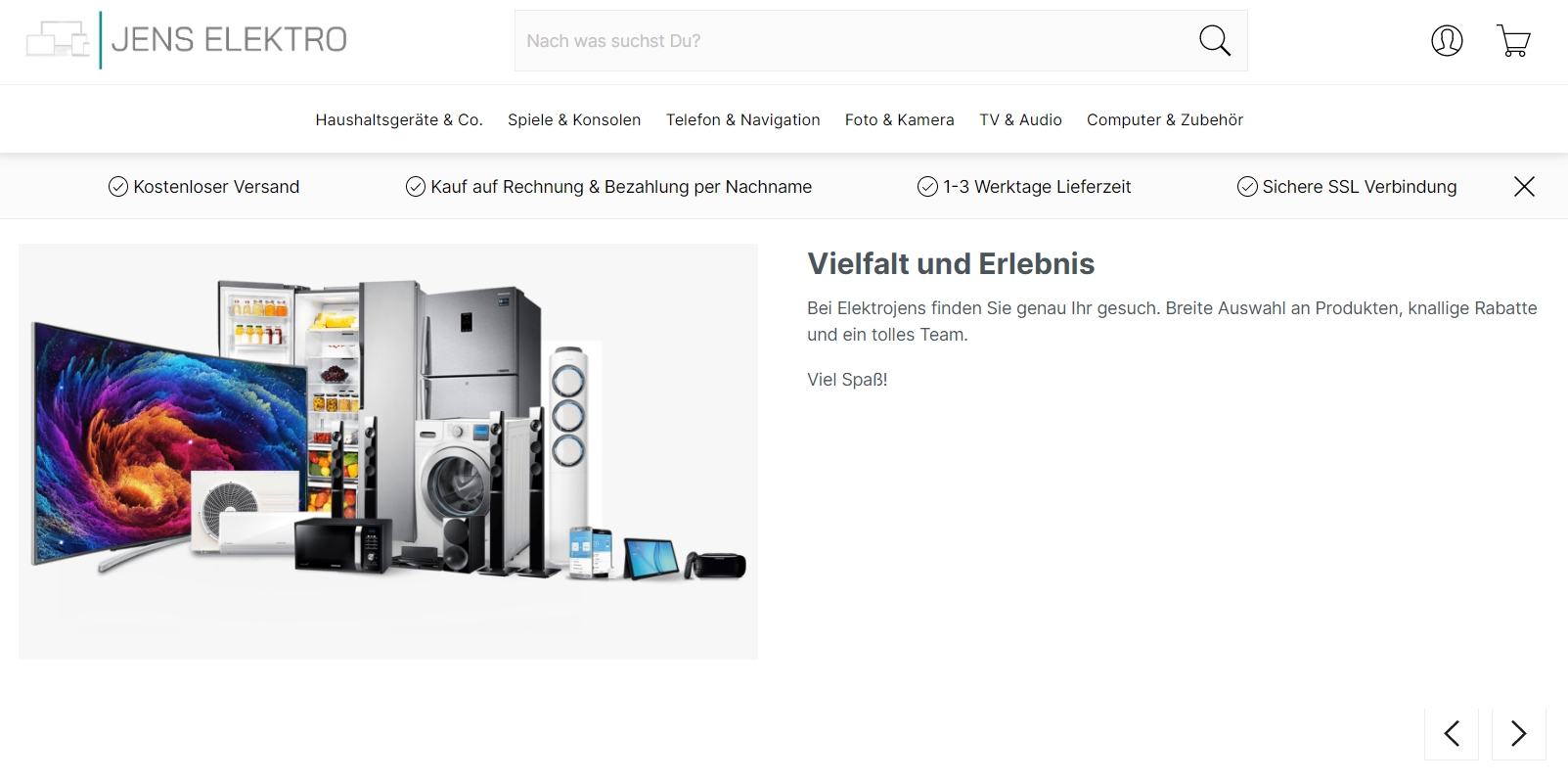The width and height of the screenshot is (1568, 782).
Task: Click 'Kauf auf Rechnung & Bezahlung per Nachname' text
Action: pos(621,187)
